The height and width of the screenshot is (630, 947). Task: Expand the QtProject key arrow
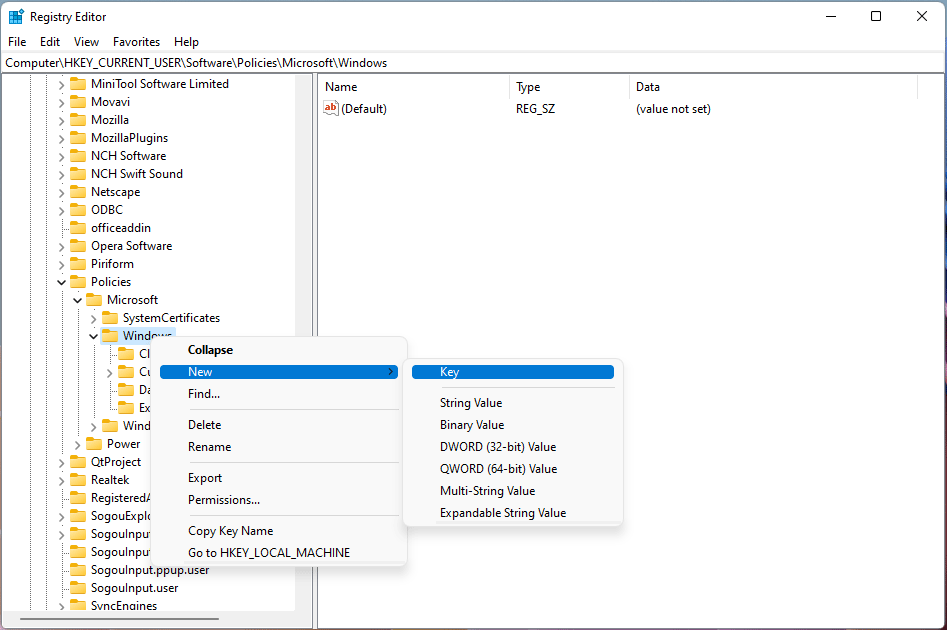pos(62,463)
